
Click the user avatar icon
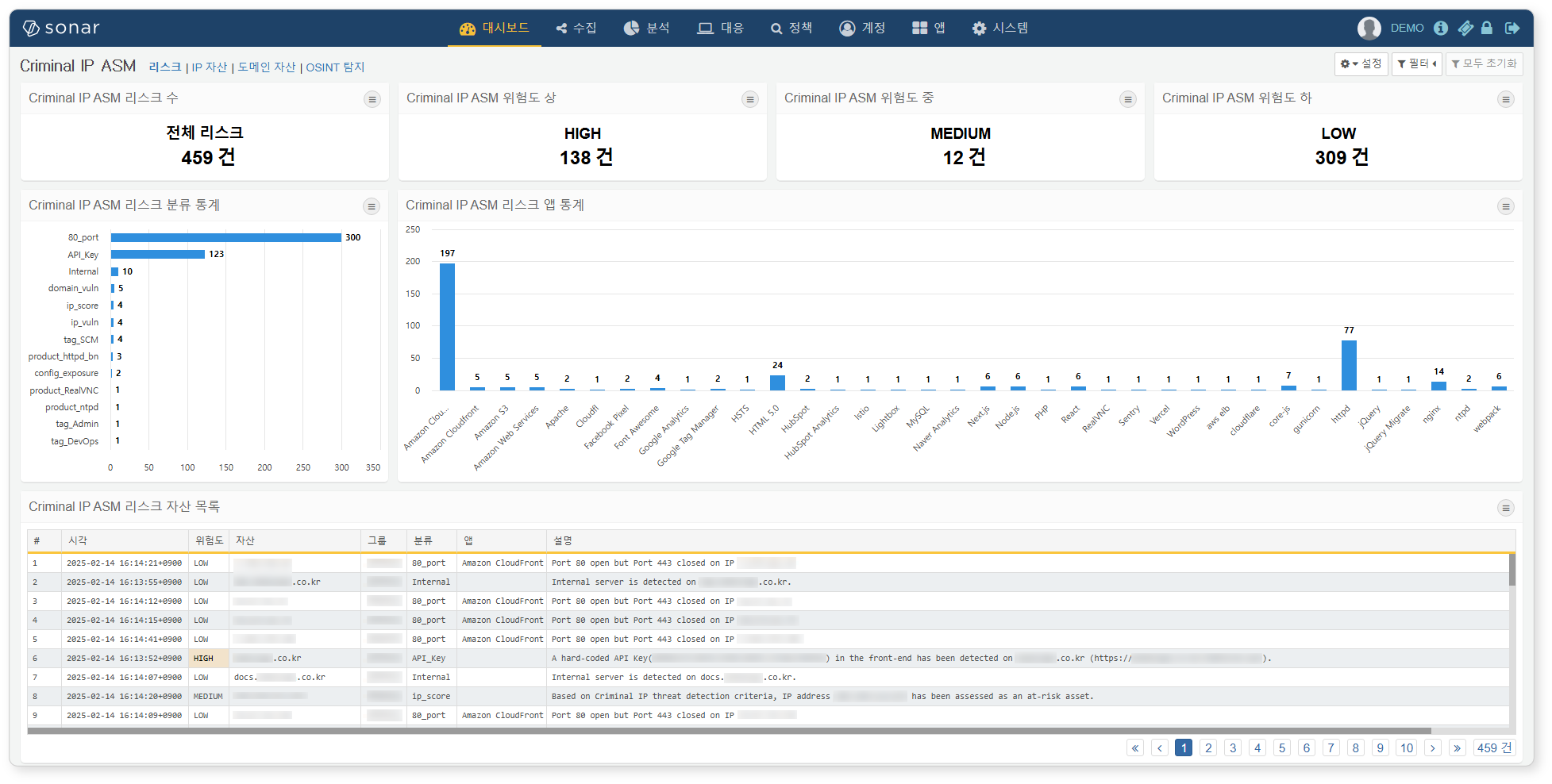tap(1369, 28)
